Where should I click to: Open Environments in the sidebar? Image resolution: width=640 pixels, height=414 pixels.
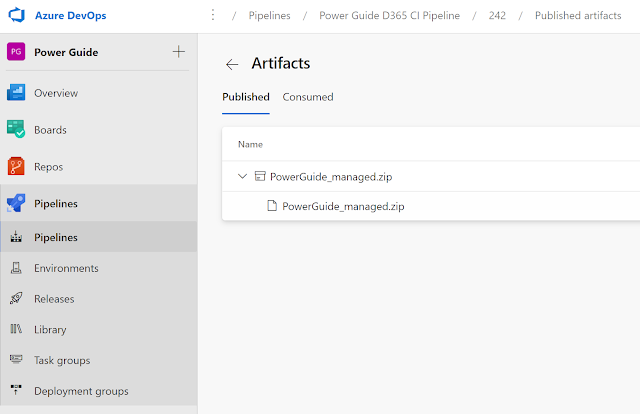[x=66, y=268]
